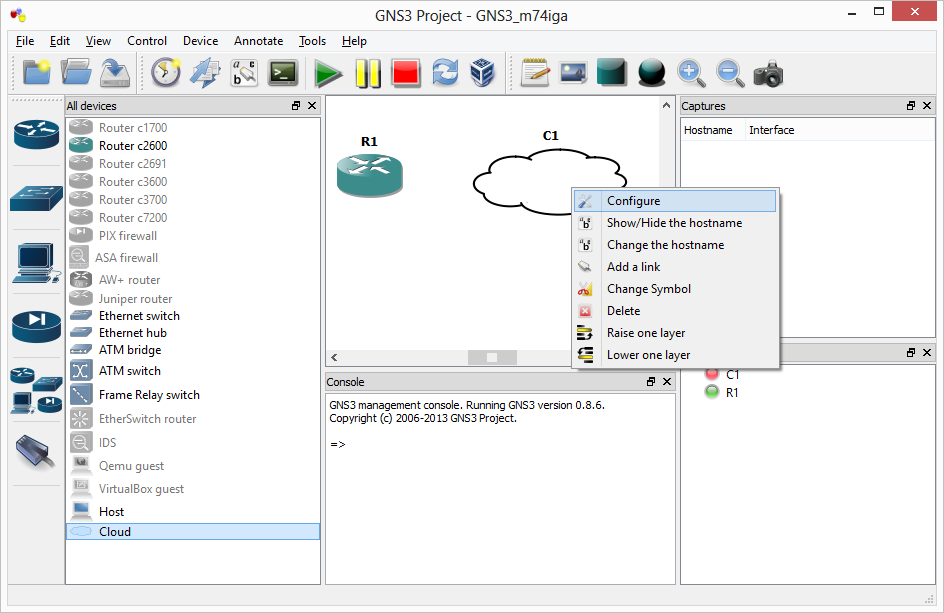Choose Change Symbol menu entry
The width and height of the screenshot is (944, 613).
click(x=675, y=289)
